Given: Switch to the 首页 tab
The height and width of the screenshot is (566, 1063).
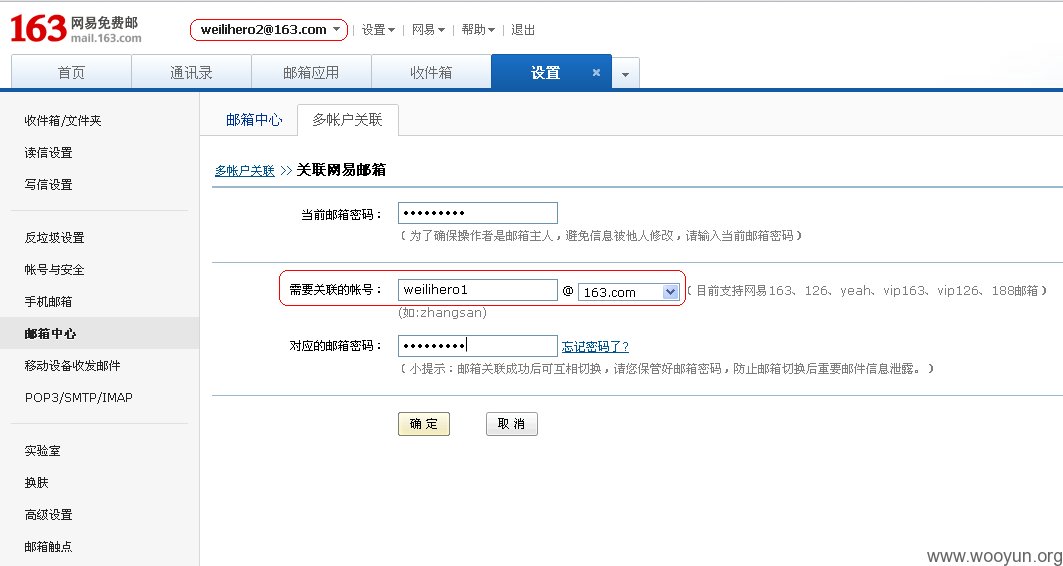Looking at the screenshot, I should click(71, 73).
